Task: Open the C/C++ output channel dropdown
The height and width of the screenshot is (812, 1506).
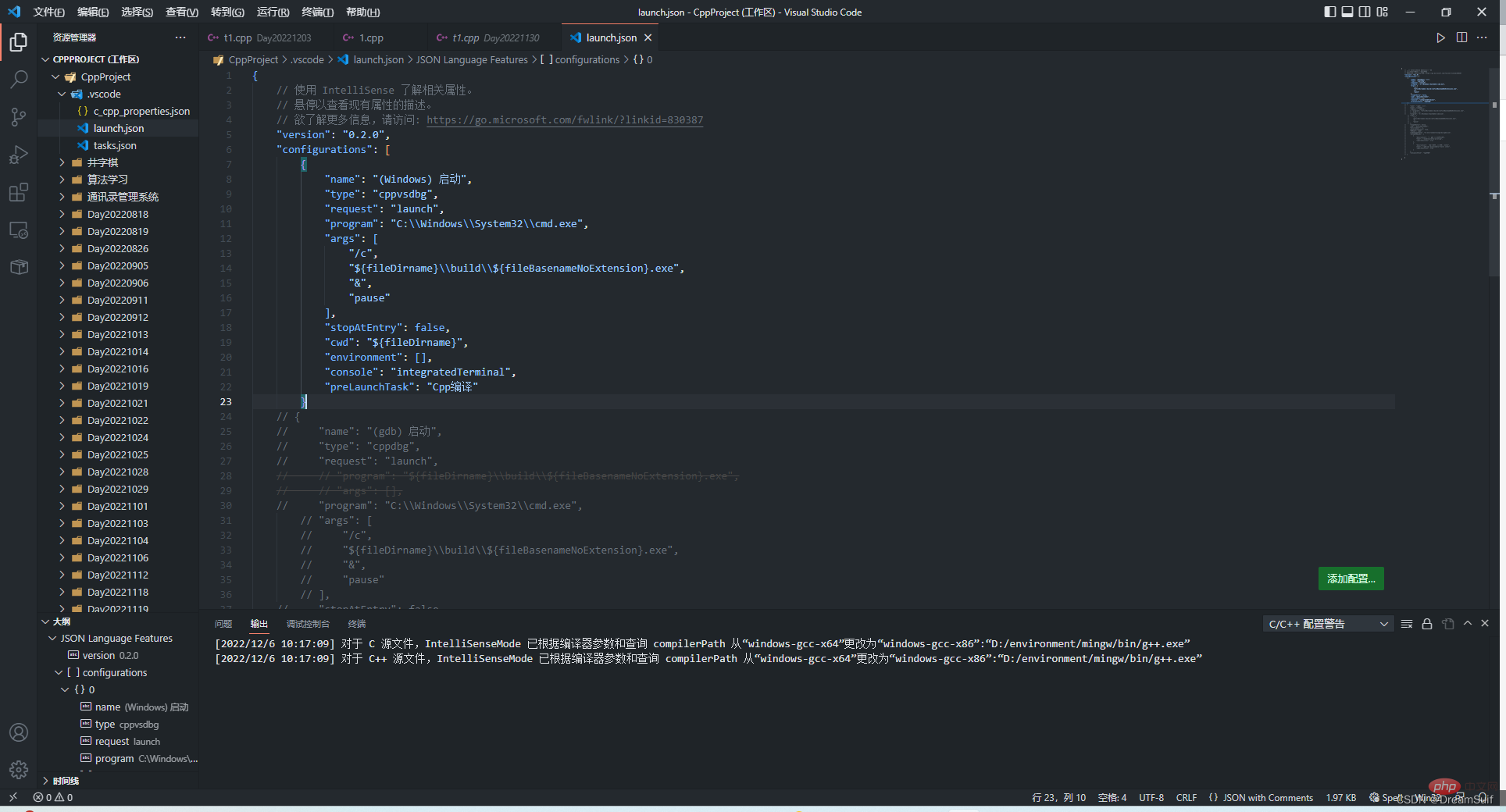Action: pos(1327,624)
